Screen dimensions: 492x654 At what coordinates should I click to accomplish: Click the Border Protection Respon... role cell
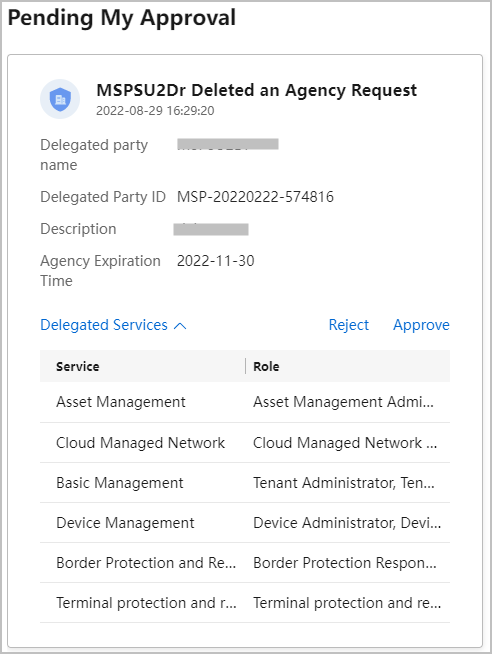345,563
